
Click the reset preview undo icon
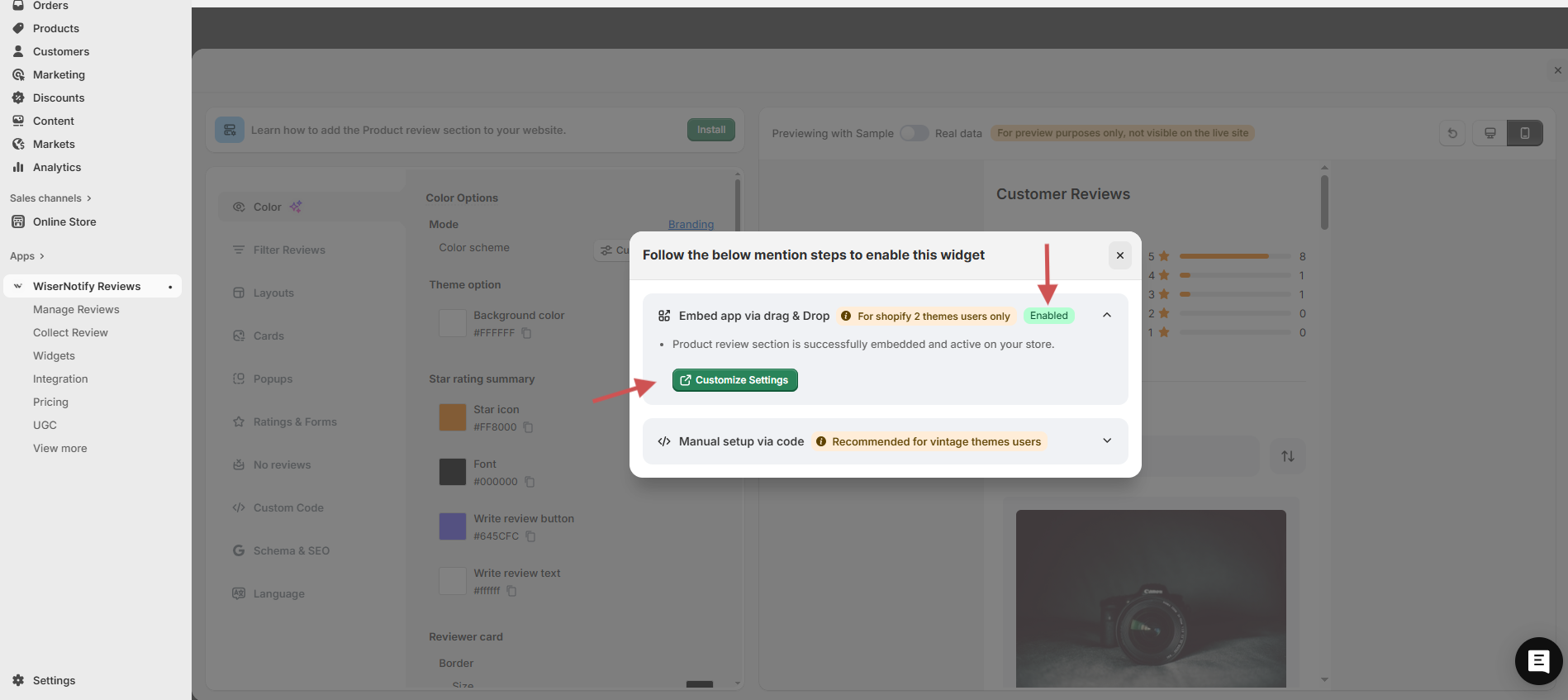1452,133
